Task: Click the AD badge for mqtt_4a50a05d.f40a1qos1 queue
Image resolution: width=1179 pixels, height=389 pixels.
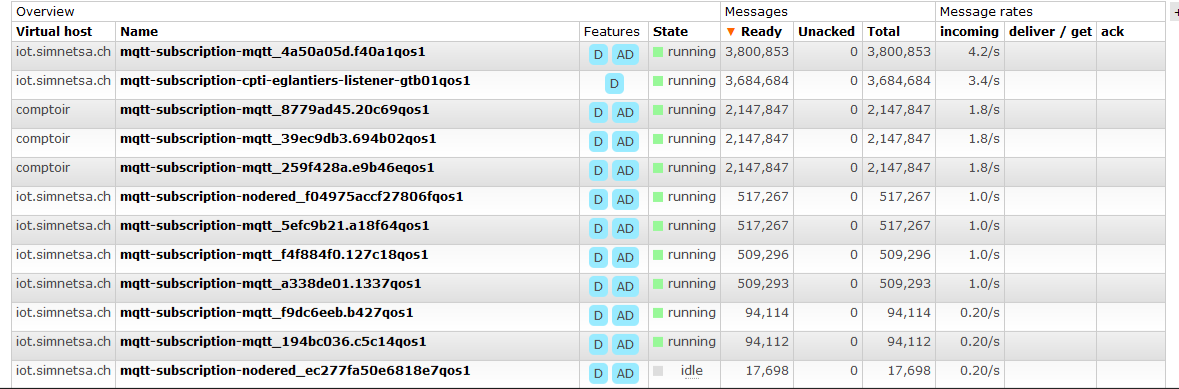Action: pyautogui.click(x=625, y=55)
